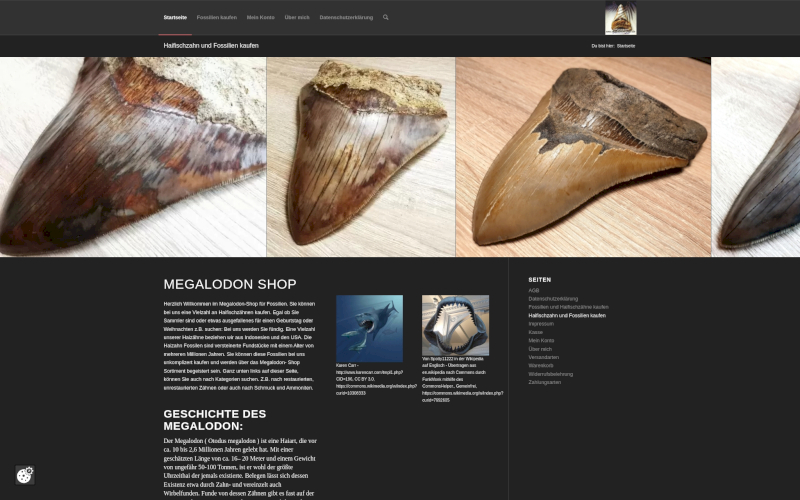Click the Startseite breadcrumb link
Viewport: 800px width, 500px height.
pyautogui.click(x=626, y=46)
